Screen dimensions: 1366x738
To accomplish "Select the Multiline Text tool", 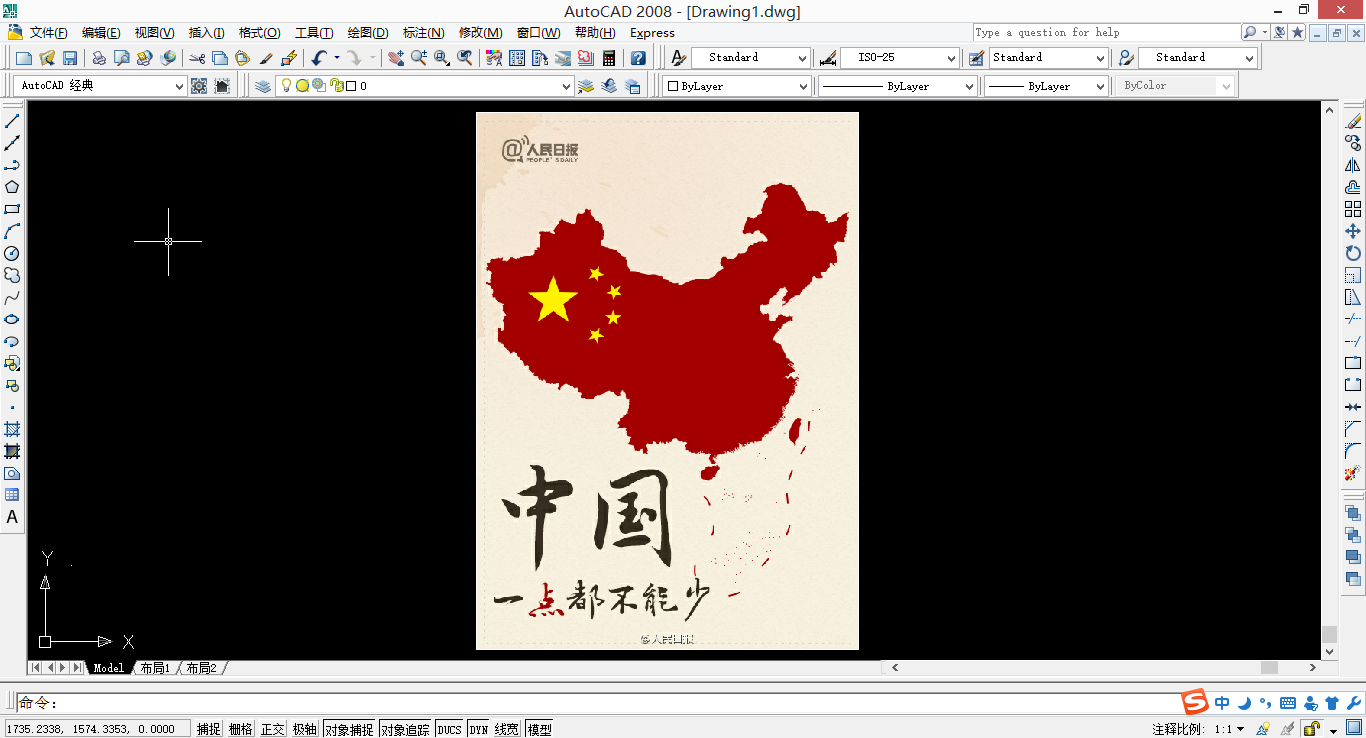I will point(12,517).
